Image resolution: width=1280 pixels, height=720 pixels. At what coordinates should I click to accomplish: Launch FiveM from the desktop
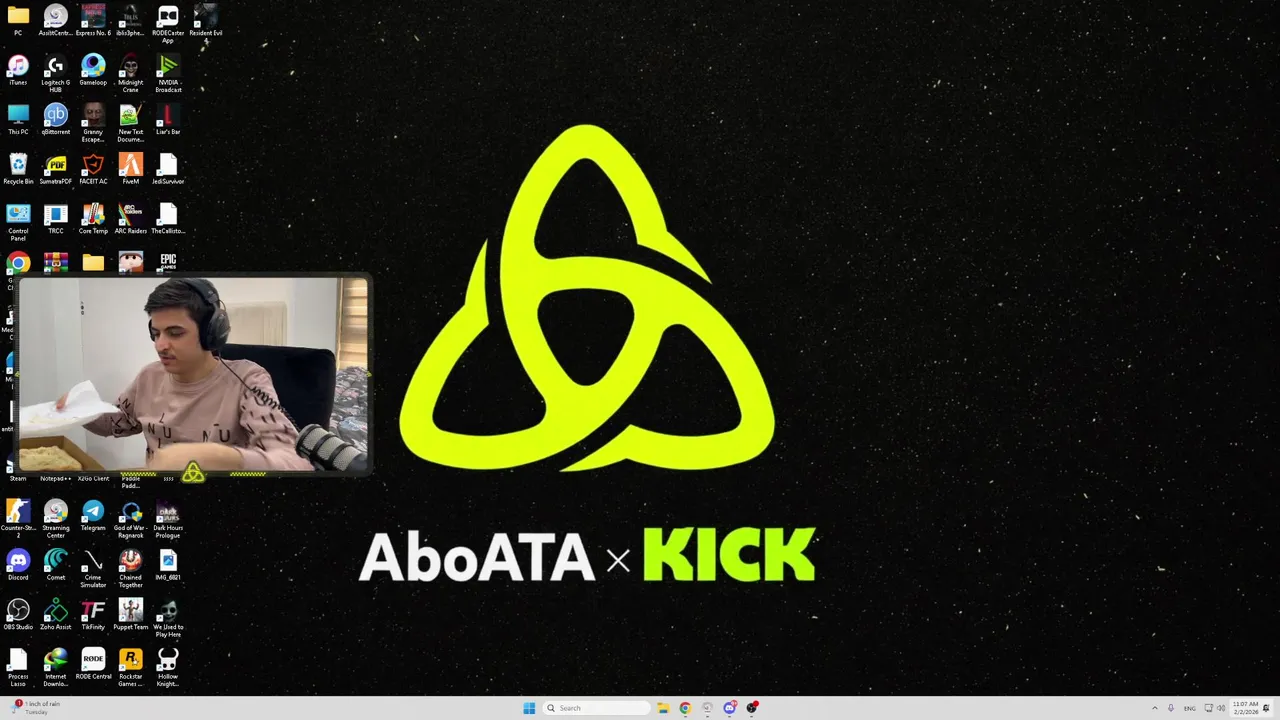pyautogui.click(x=131, y=169)
